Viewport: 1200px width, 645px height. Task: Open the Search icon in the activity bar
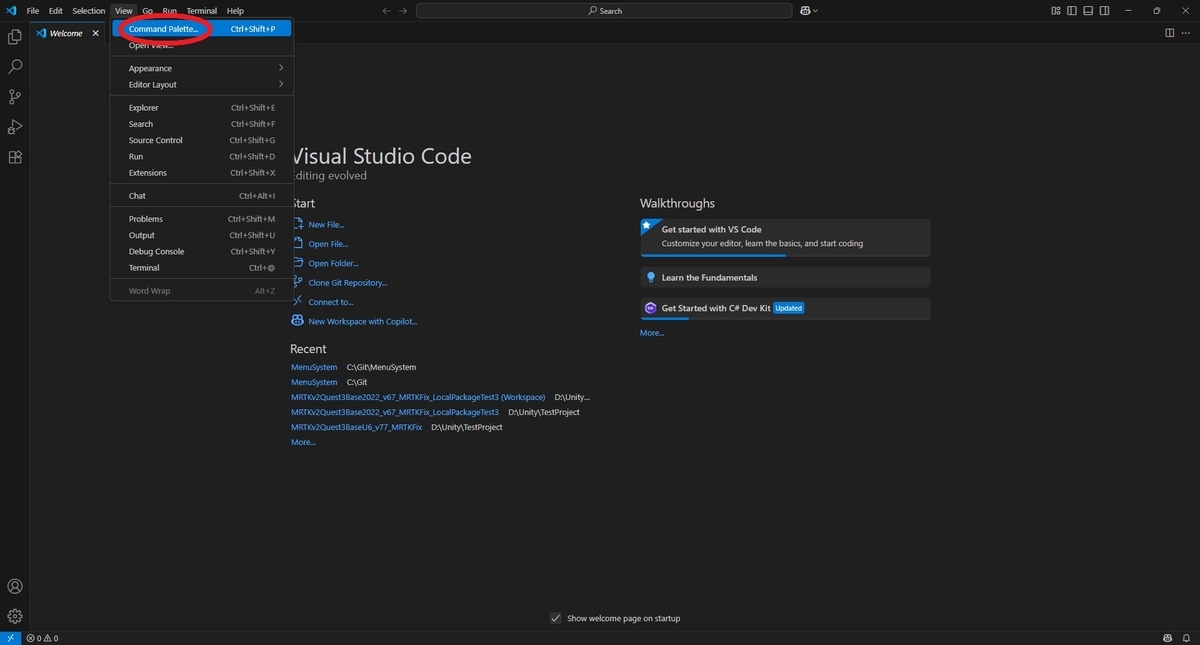14,66
